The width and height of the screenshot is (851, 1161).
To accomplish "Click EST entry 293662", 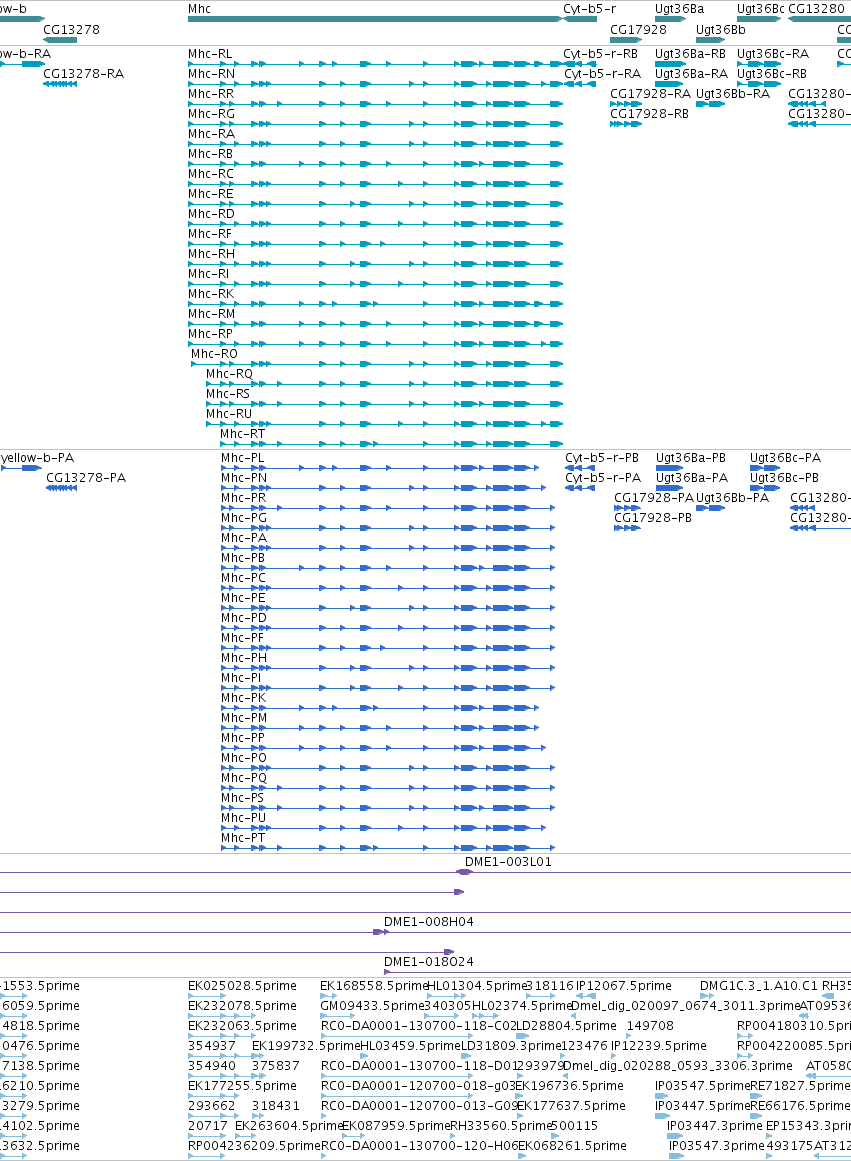I will tap(212, 1106).
